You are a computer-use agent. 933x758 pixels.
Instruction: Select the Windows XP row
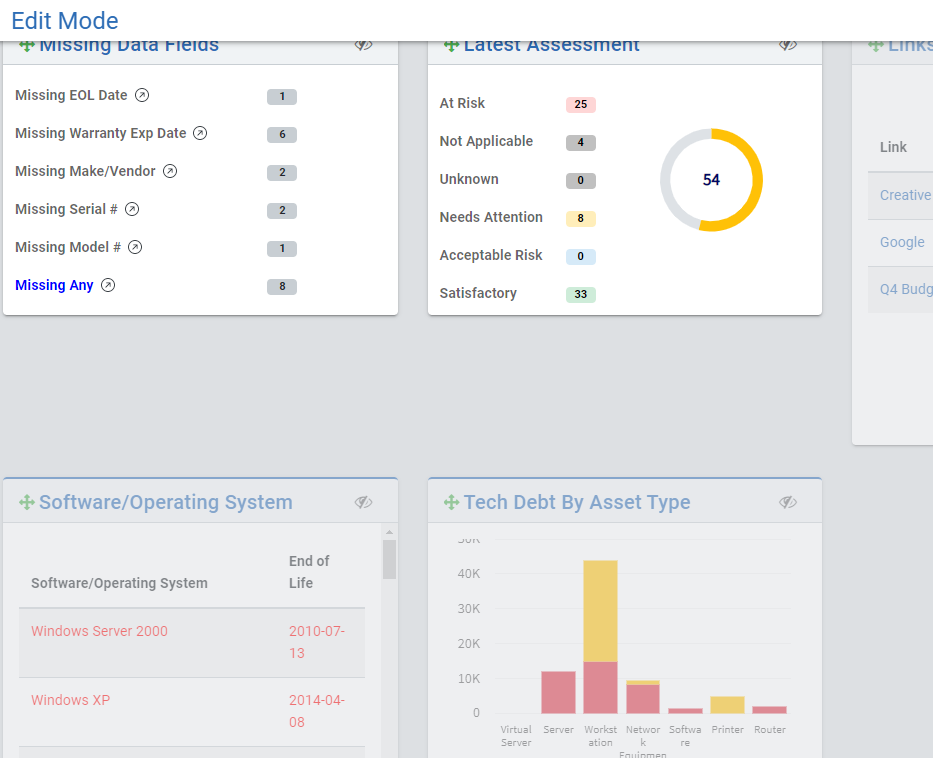point(192,712)
